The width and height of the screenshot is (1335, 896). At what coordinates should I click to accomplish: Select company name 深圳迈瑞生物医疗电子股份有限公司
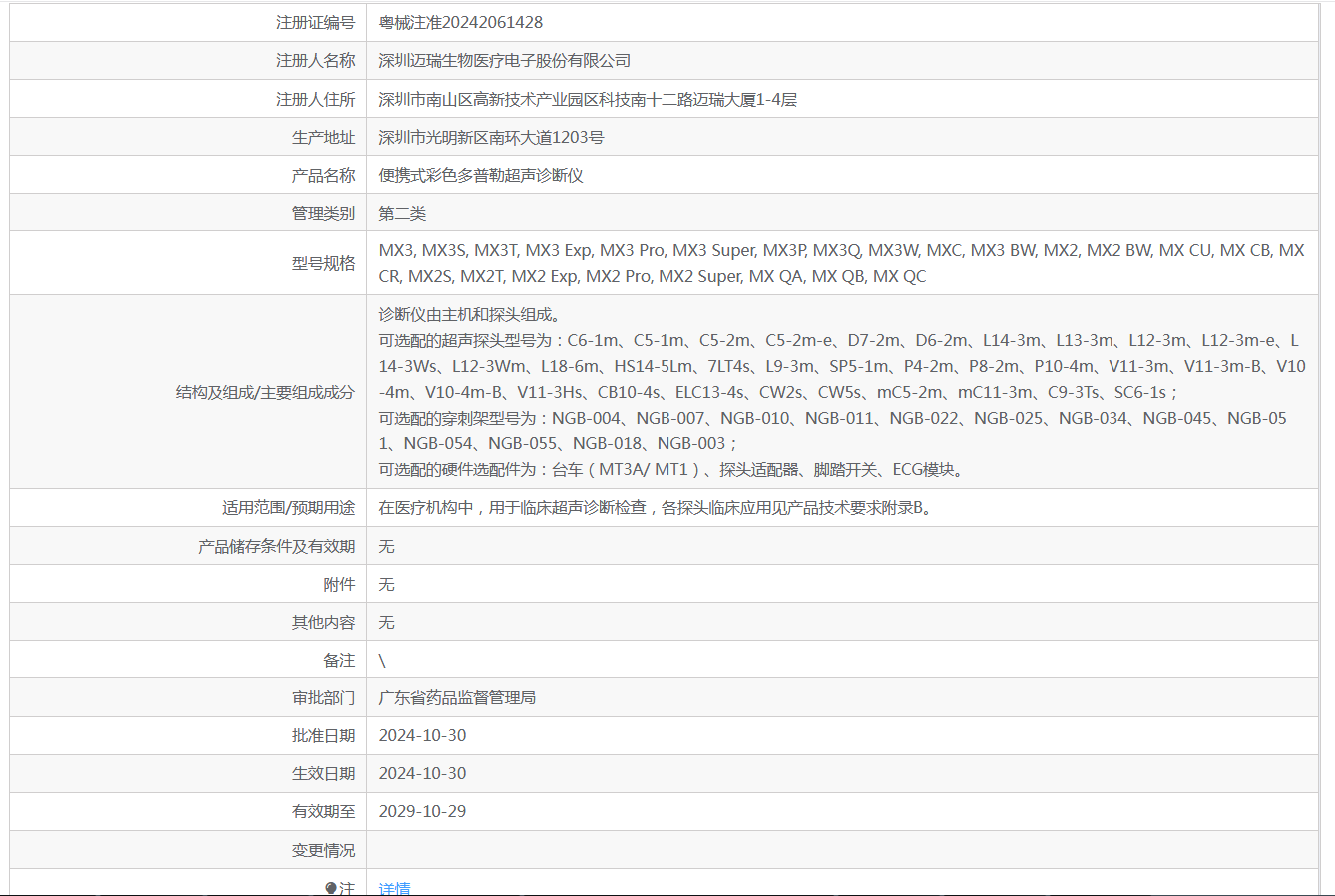pos(505,61)
